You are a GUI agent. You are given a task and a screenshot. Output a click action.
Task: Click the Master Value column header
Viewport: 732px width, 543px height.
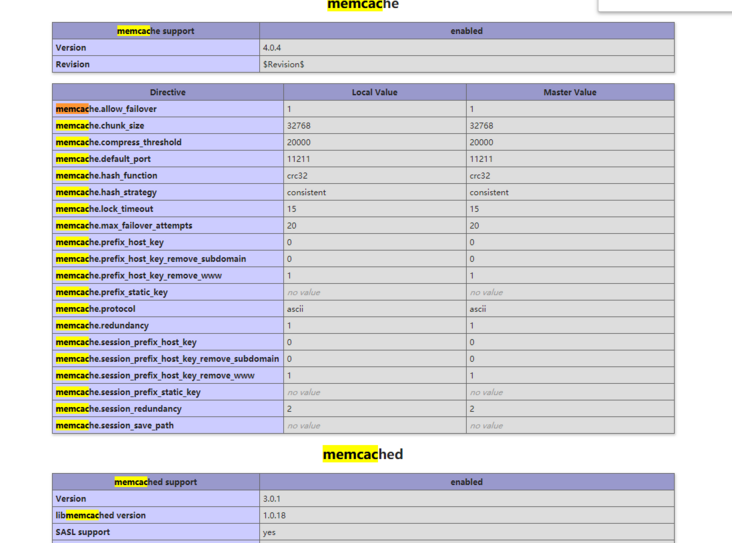click(x=570, y=92)
